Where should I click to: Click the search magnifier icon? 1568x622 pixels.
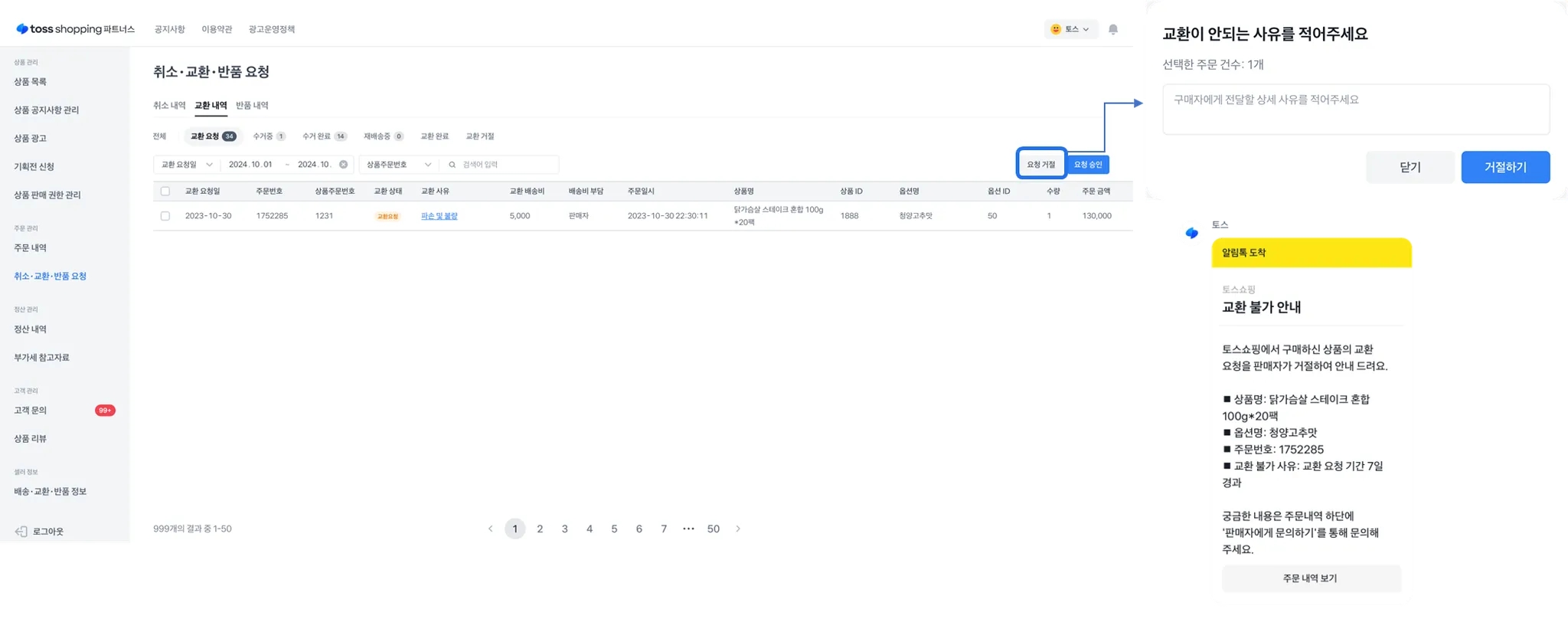click(x=452, y=165)
